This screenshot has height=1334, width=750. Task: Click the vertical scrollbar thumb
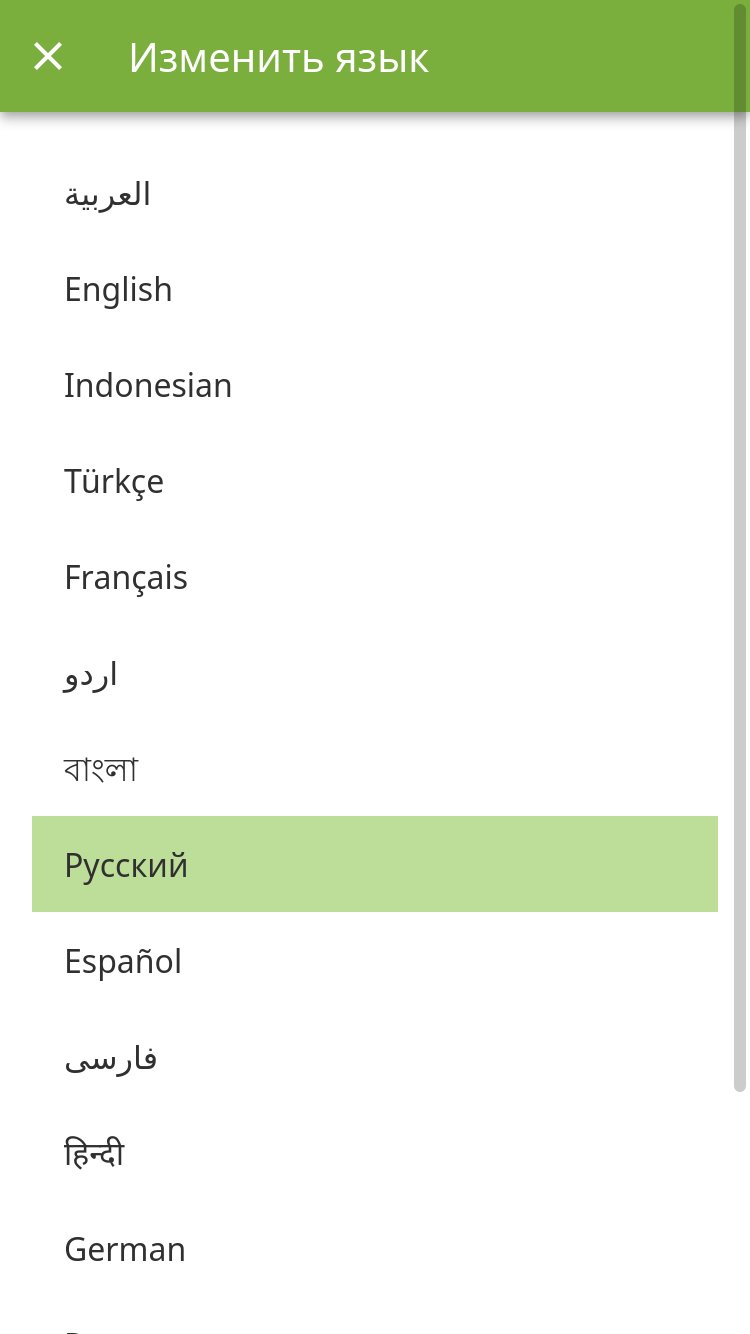coord(740,600)
